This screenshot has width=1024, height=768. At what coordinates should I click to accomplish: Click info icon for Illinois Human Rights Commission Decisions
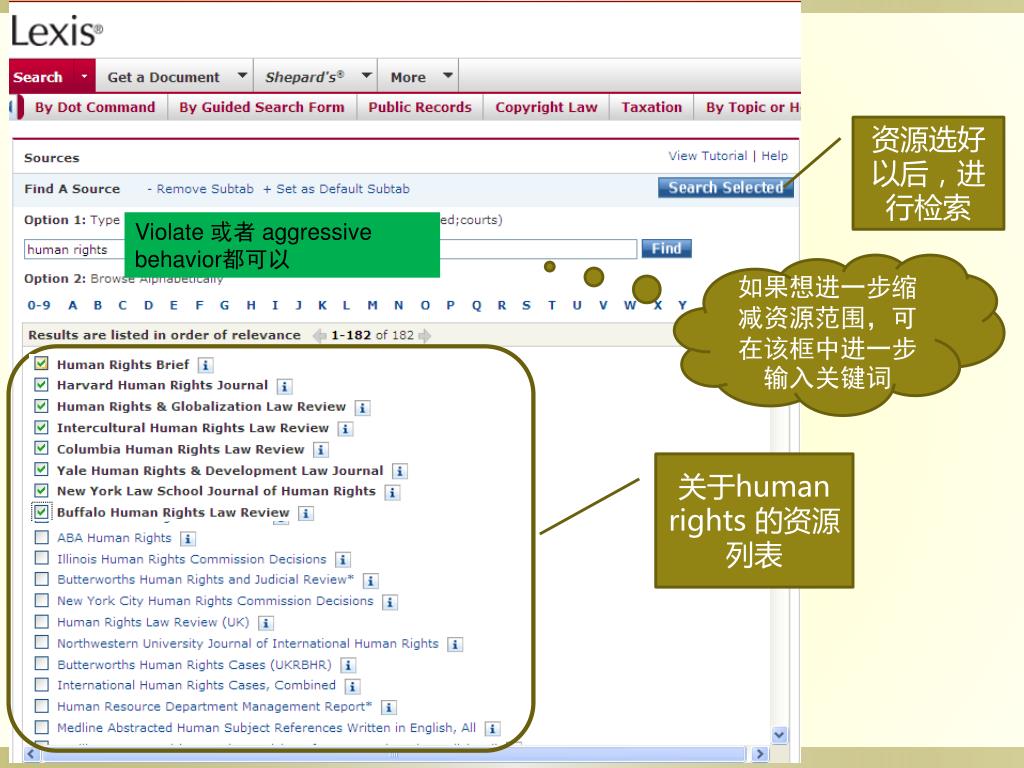[x=342, y=560]
